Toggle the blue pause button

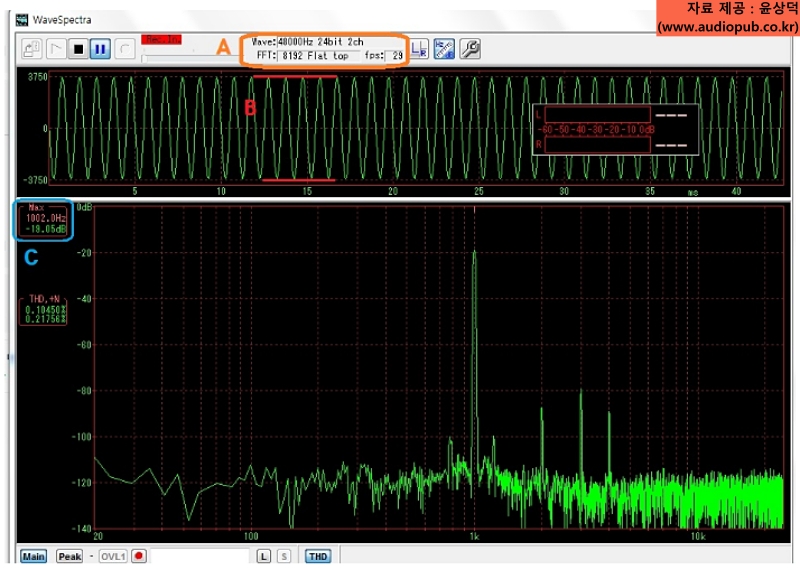pyautogui.click(x=101, y=49)
